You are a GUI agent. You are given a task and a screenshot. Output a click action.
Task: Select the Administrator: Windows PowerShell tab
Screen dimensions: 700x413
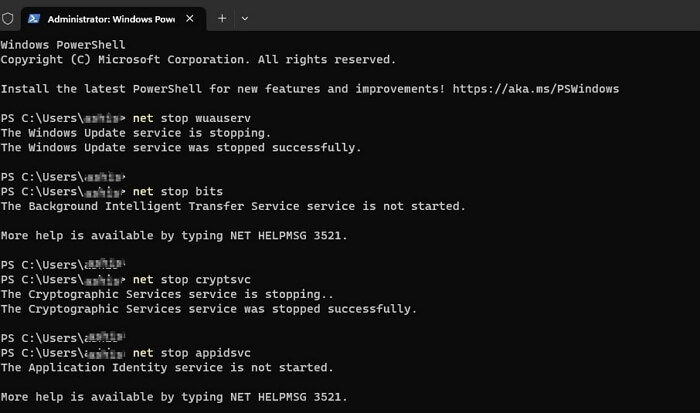point(110,18)
